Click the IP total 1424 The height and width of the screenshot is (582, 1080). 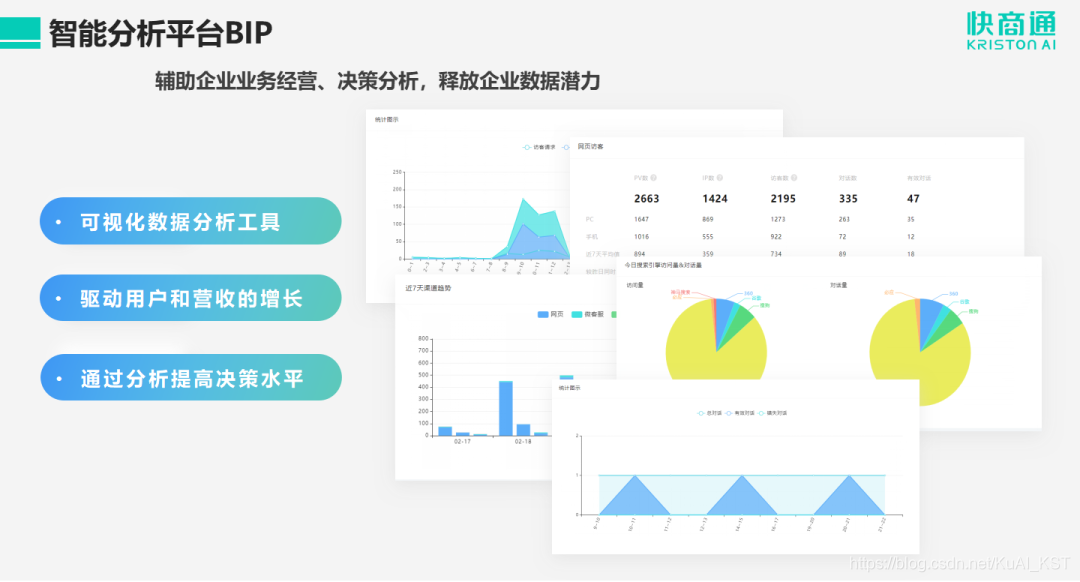[714, 198]
